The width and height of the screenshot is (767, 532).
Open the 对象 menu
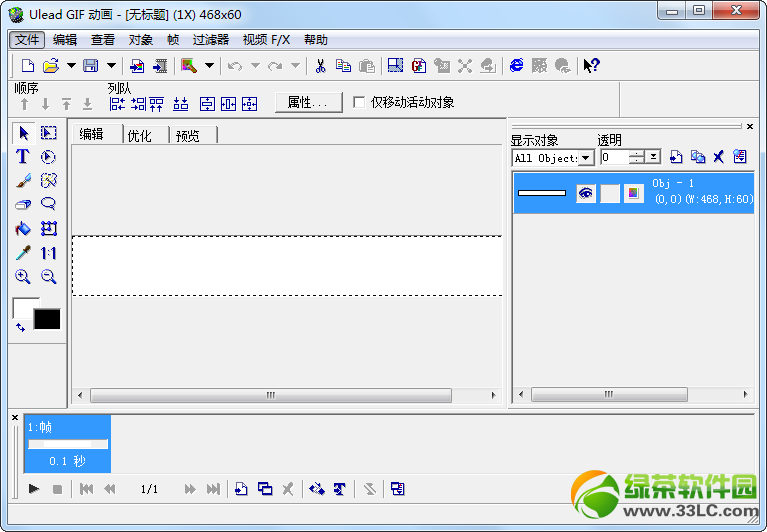(x=141, y=40)
